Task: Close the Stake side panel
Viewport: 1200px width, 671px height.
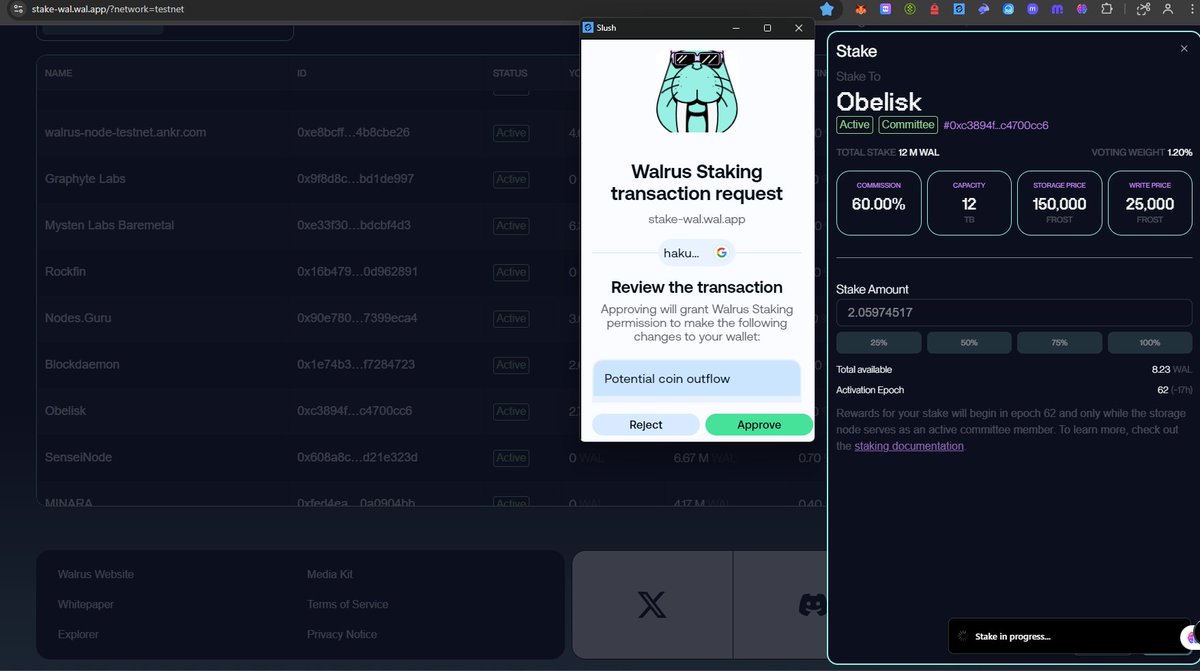Action: [x=1184, y=49]
